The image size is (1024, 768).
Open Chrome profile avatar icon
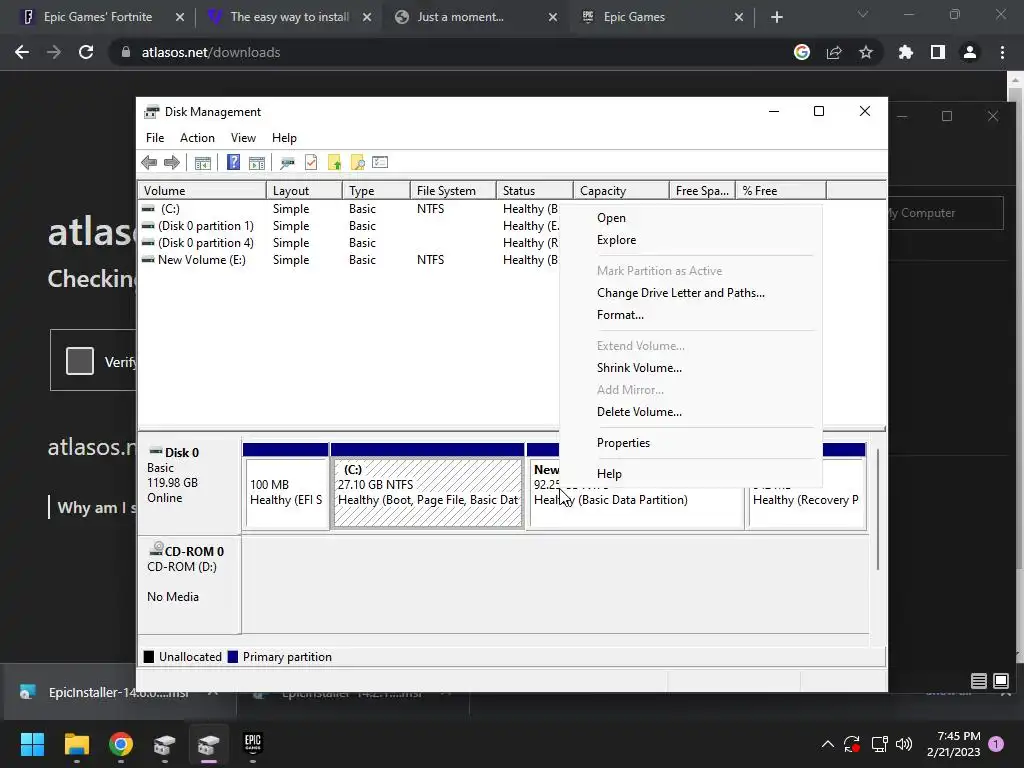pyautogui.click(x=970, y=52)
